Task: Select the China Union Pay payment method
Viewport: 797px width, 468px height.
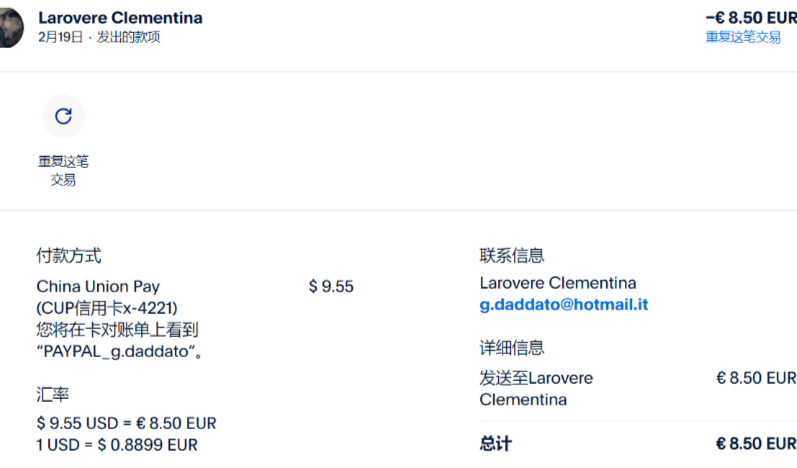Action: [x=98, y=287]
